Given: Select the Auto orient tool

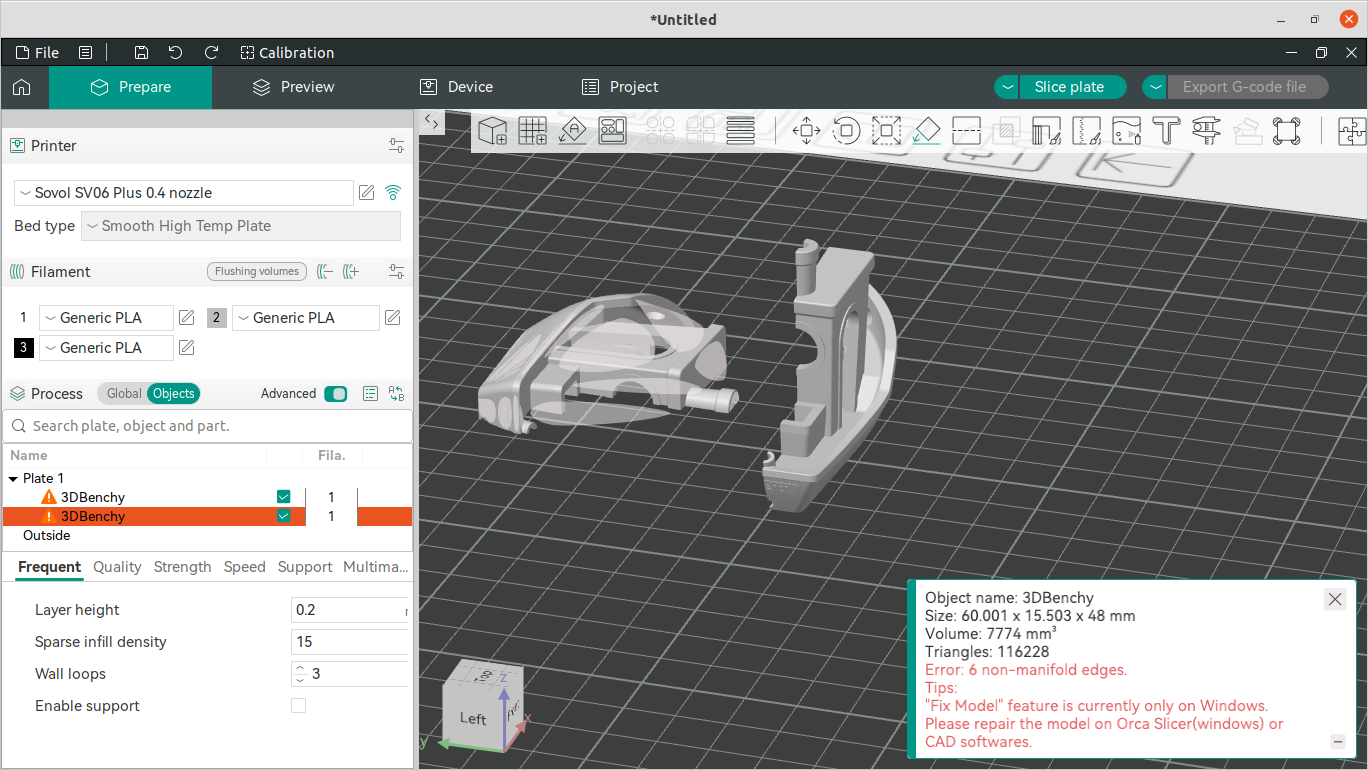Looking at the screenshot, I should [x=573, y=131].
